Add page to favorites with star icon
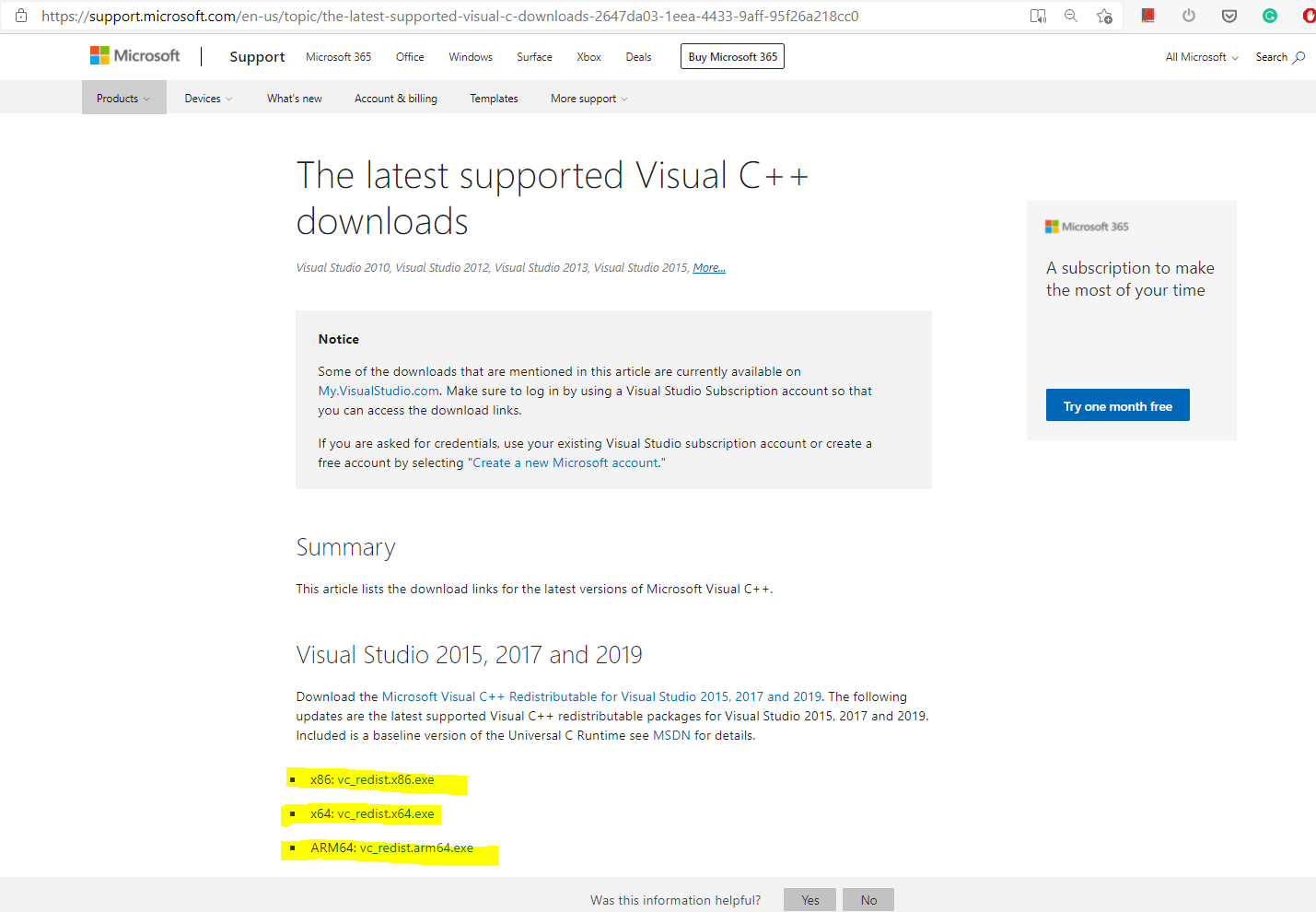This screenshot has height=912, width=1316. [1104, 16]
